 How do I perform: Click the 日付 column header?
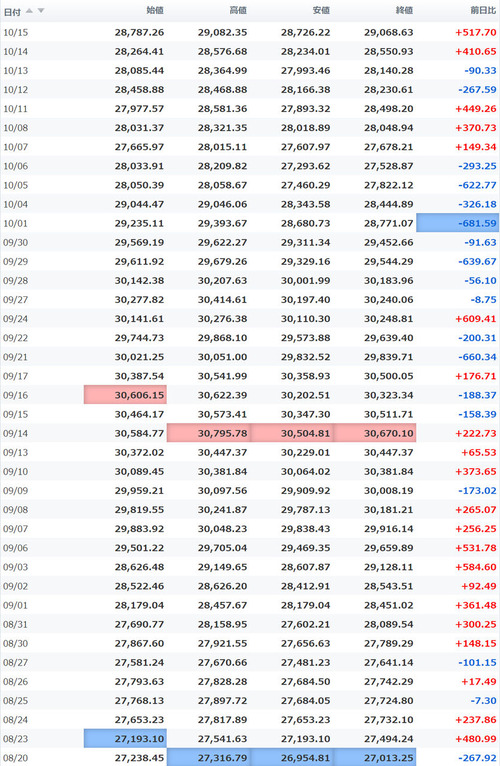[x=12, y=11]
